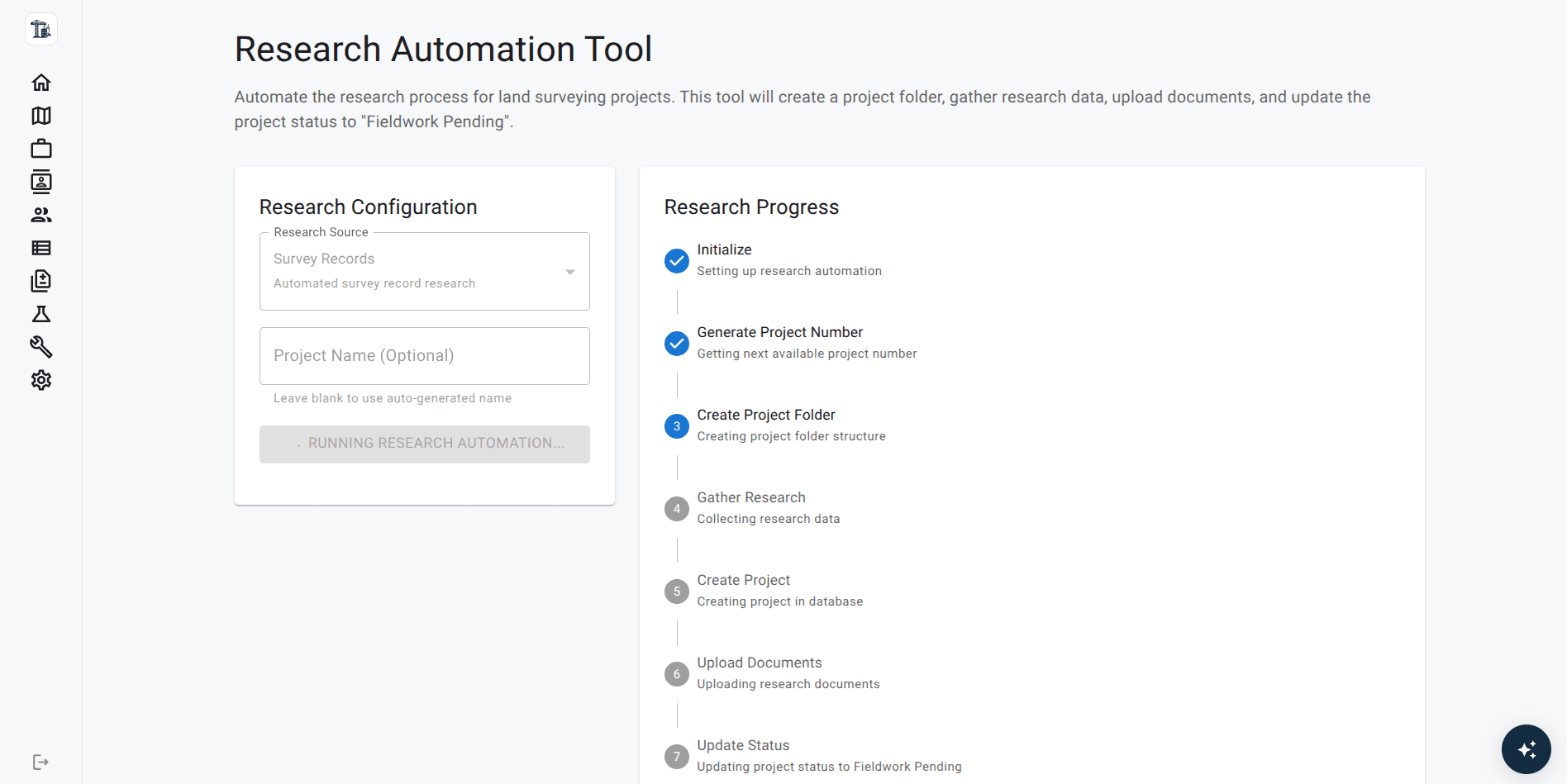
Task: Click 'Automated survey record research' description
Action: point(374,283)
